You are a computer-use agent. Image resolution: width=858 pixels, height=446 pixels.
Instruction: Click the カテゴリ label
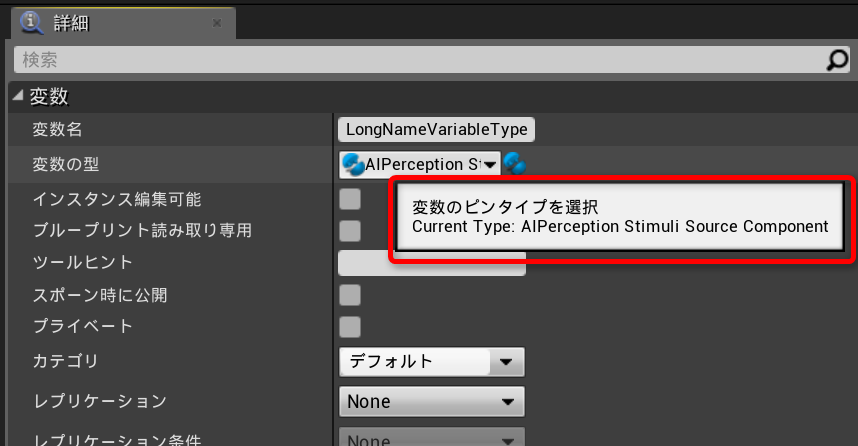[x=66, y=361]
